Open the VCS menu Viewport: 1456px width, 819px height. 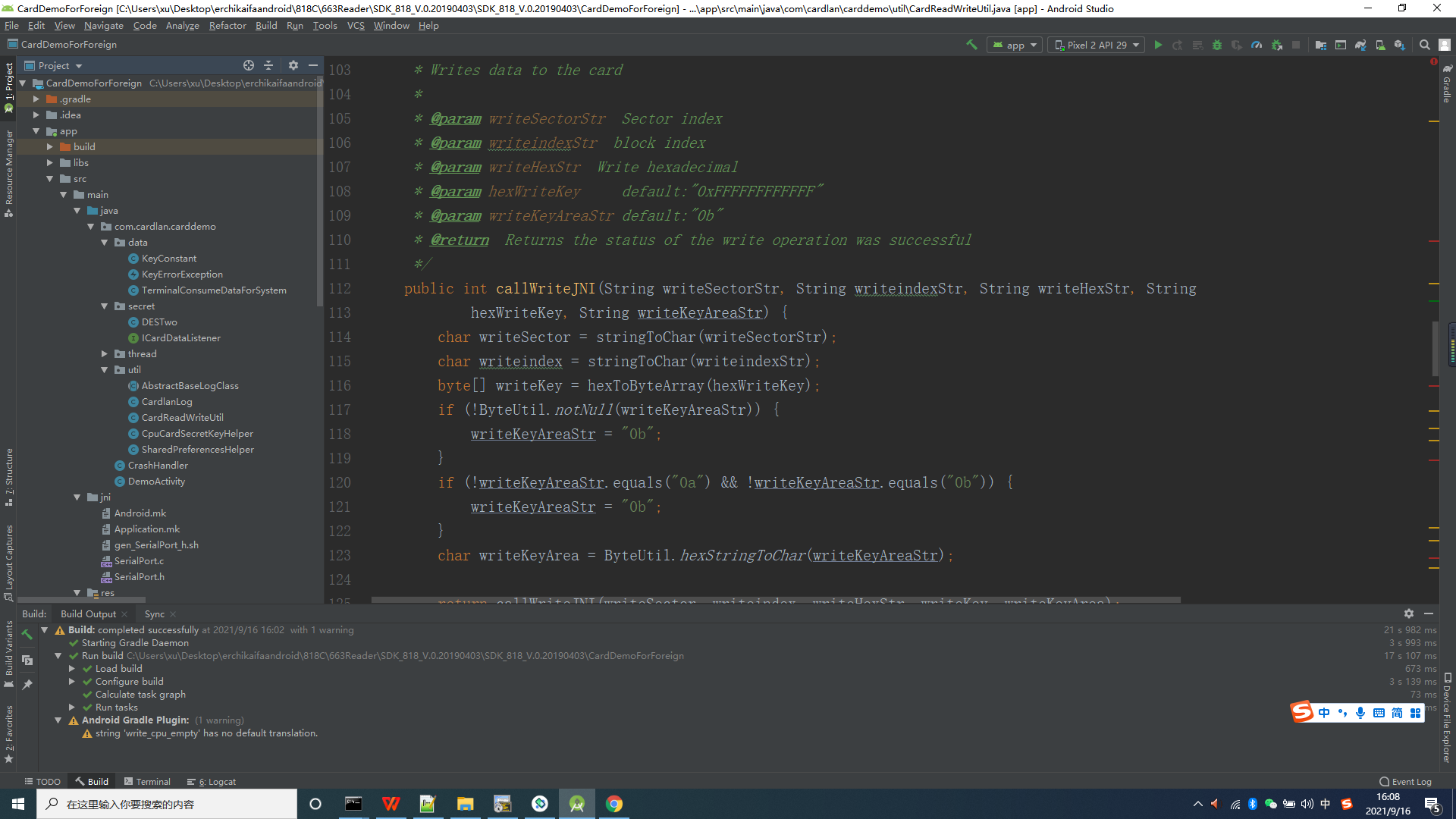(x=356, y=25)
